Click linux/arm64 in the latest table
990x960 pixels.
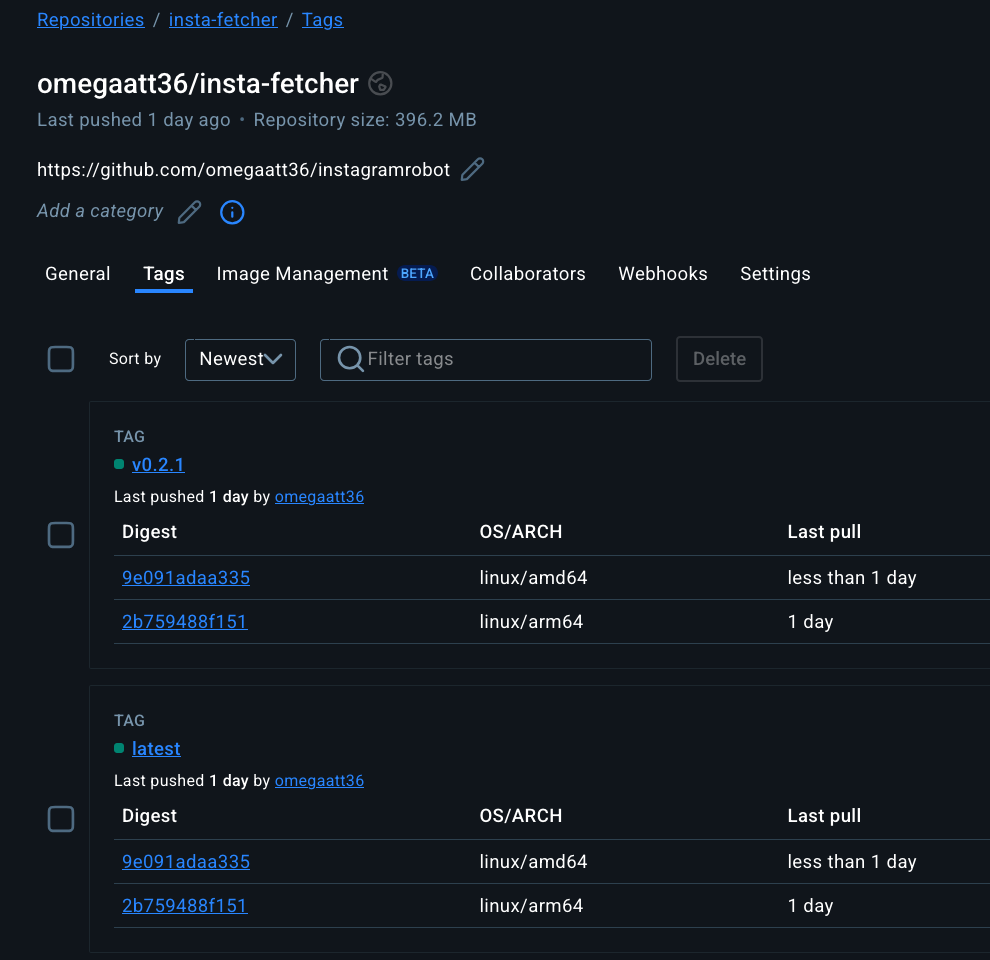pos(531,906)
